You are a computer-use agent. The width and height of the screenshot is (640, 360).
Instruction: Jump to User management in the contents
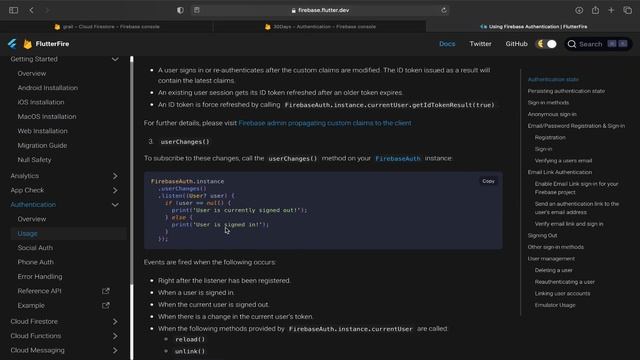551,259
